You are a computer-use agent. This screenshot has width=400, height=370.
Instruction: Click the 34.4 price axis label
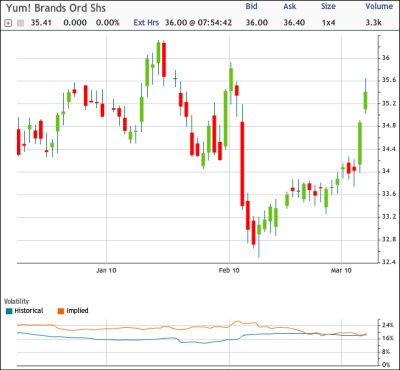tap(389, 149)
